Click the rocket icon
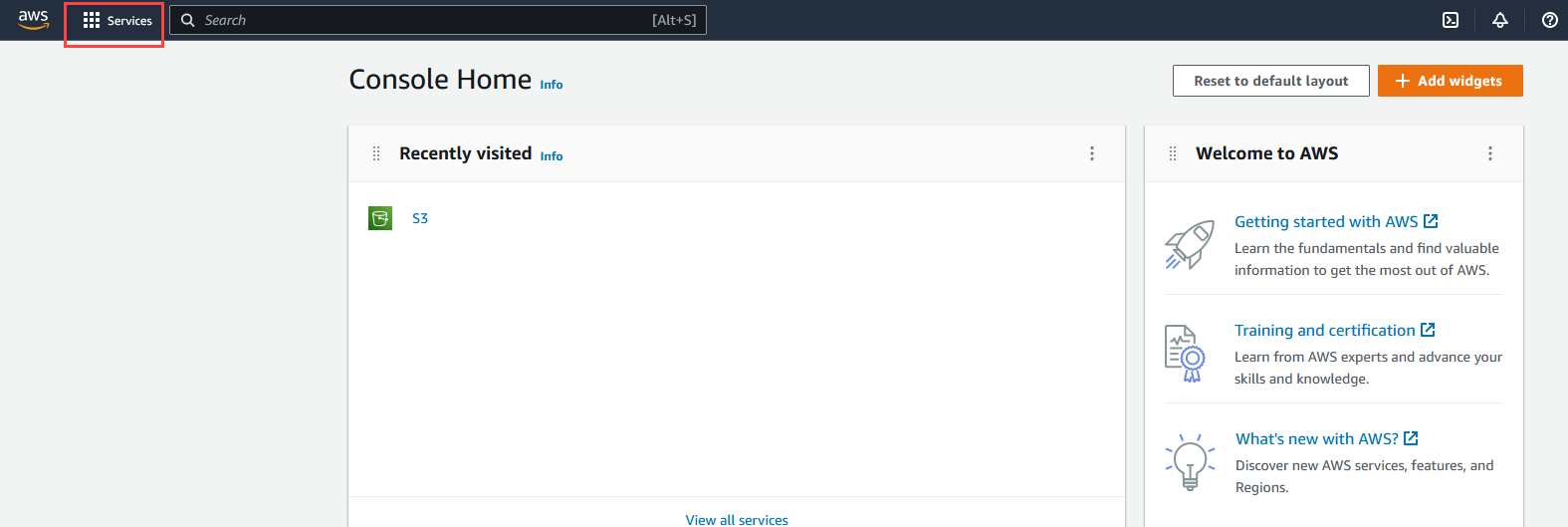 (1190, 245)
